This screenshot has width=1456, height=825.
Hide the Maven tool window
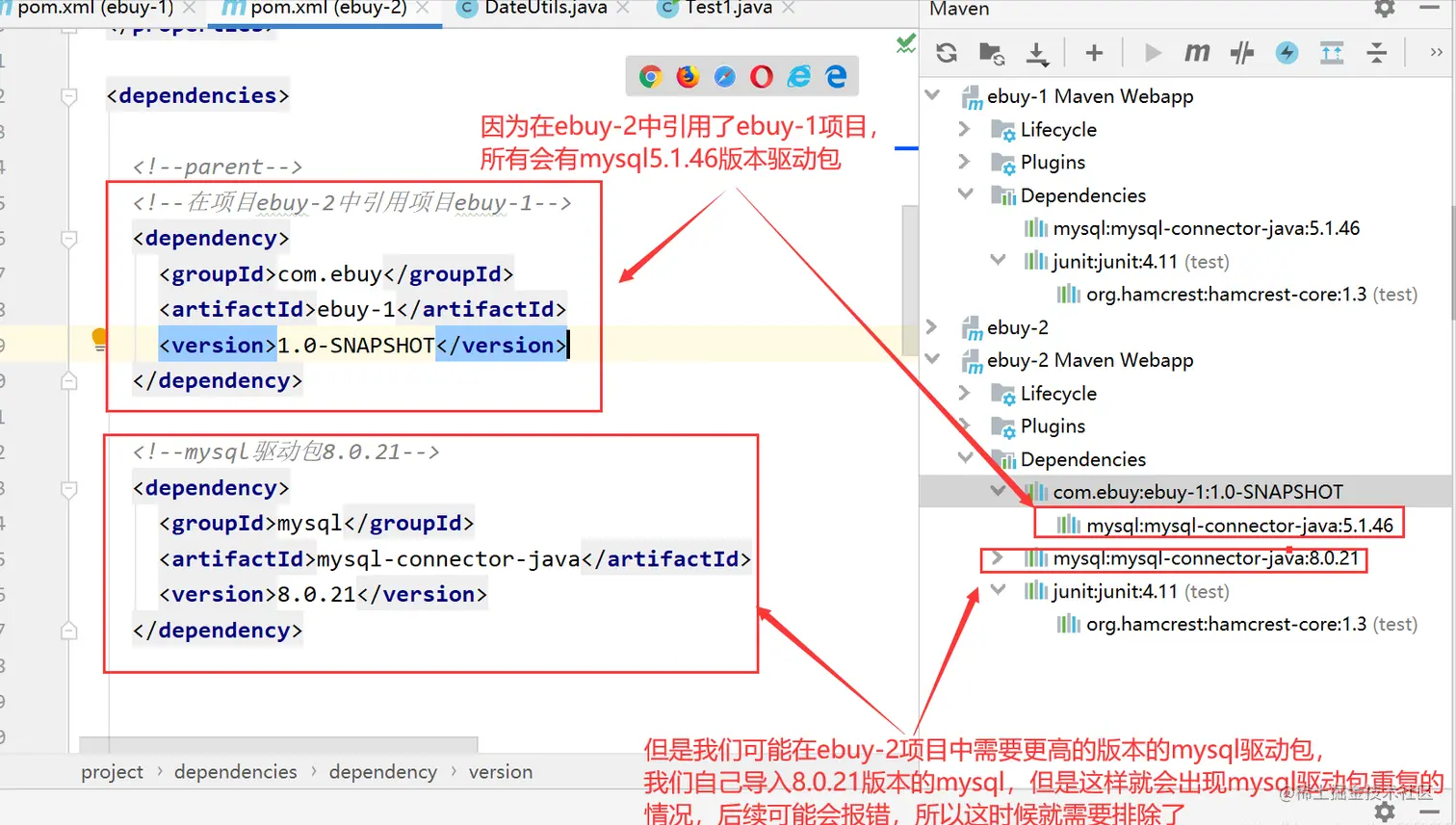(x=1430, y=8)
